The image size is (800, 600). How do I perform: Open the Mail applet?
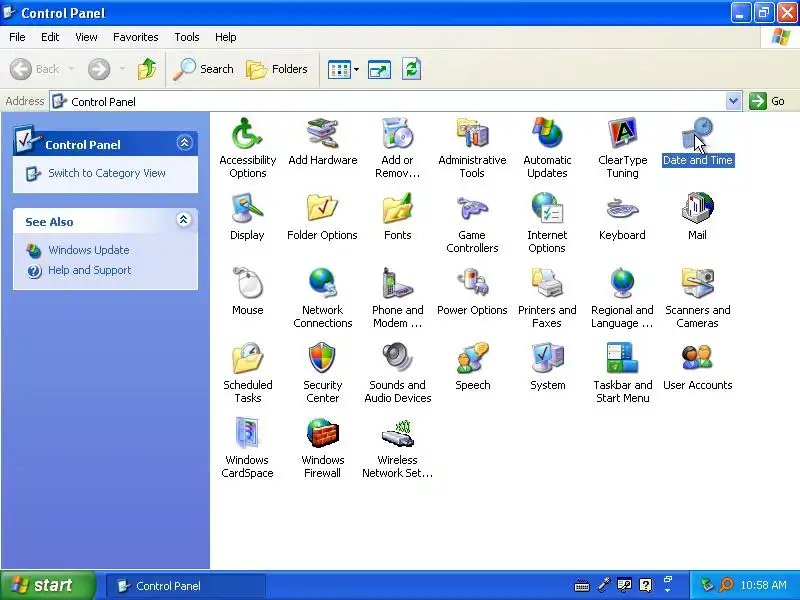pyautogui.click(x=697, y=217)
